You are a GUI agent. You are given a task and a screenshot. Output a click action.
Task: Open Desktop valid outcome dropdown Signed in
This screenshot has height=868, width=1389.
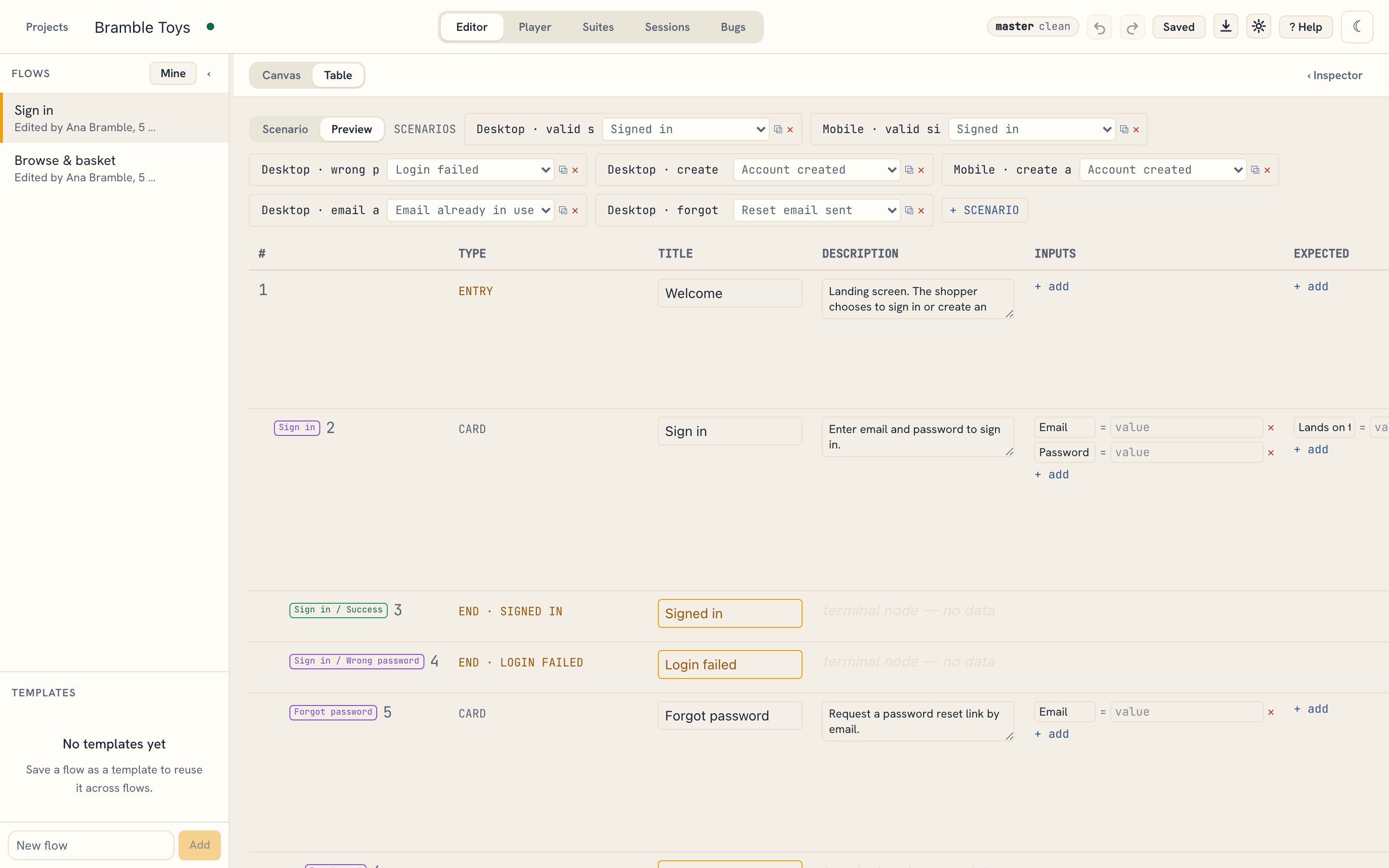[685, 129]
